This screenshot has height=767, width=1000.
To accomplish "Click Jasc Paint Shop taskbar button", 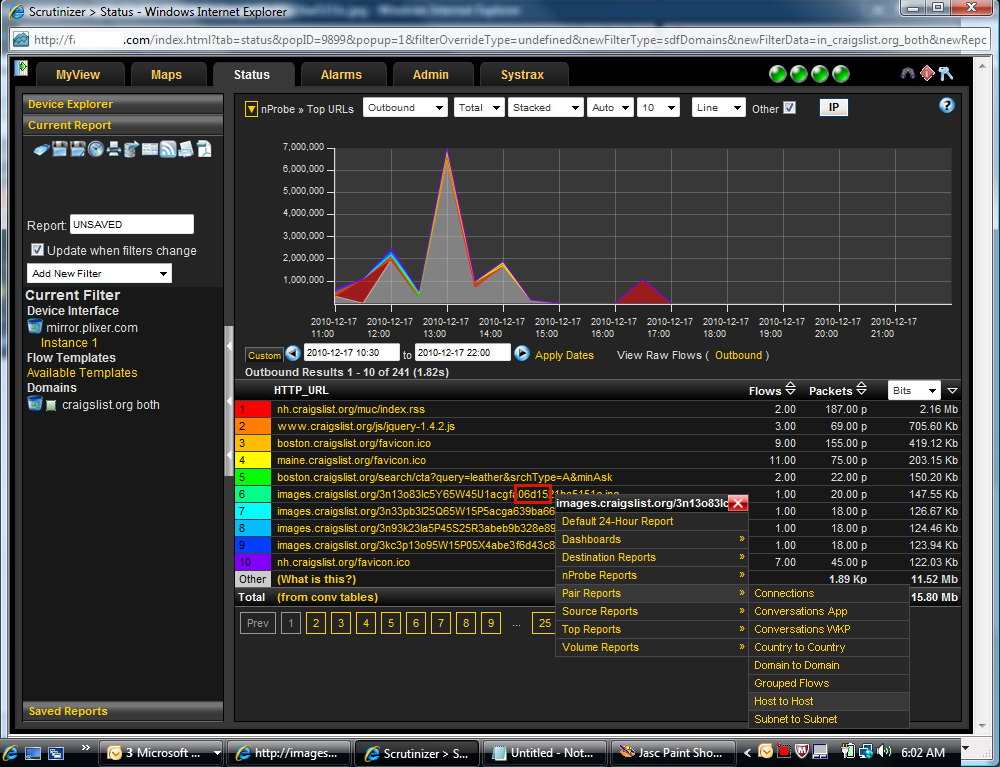I will [x=672, y=753].
